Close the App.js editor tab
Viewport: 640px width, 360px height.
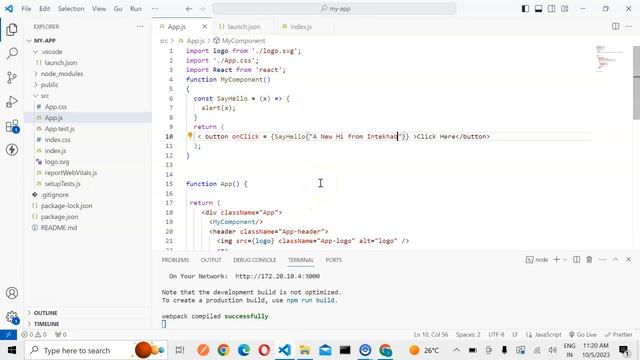pos(204,27)
